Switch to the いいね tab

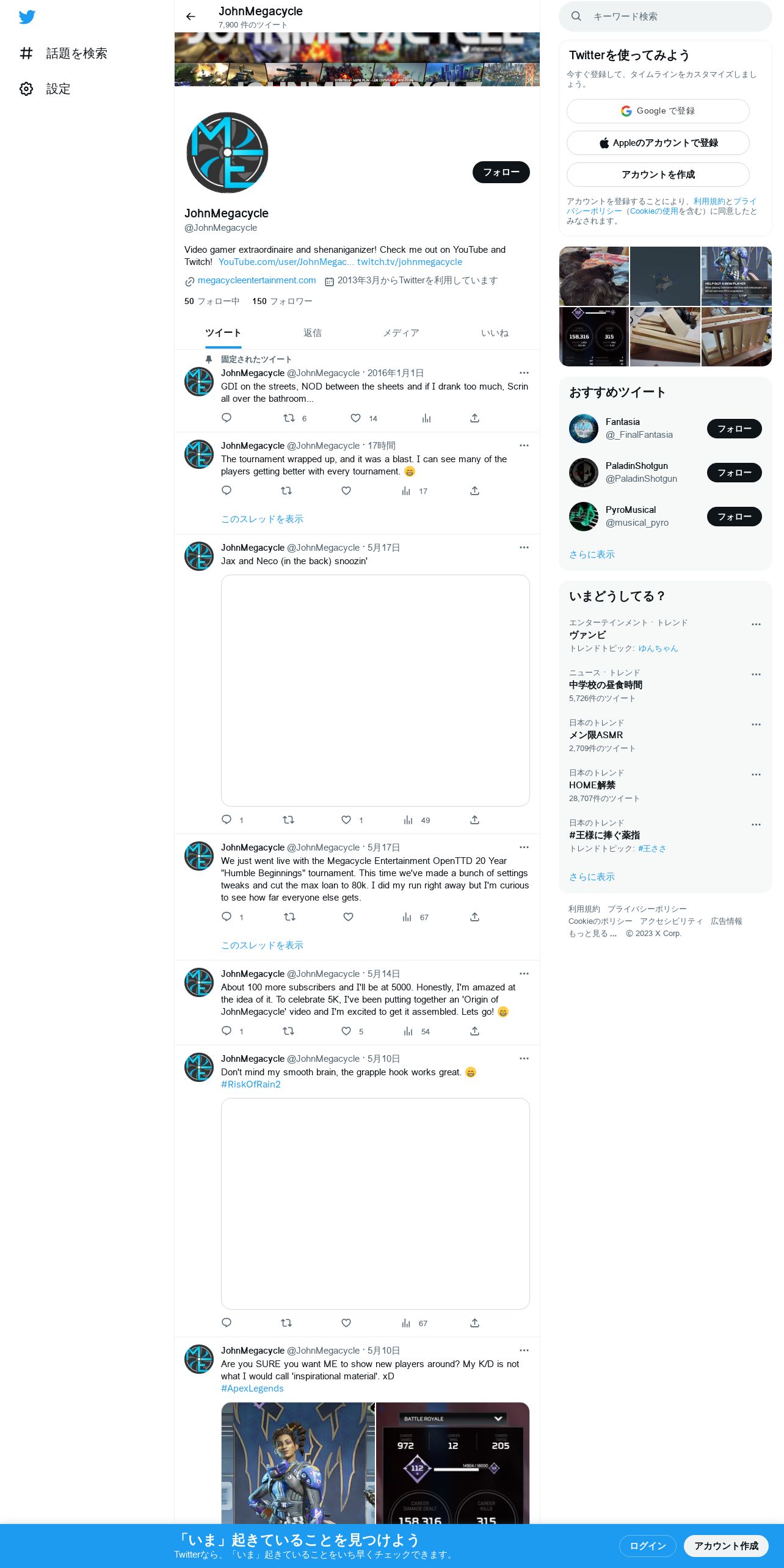(495, 333)
